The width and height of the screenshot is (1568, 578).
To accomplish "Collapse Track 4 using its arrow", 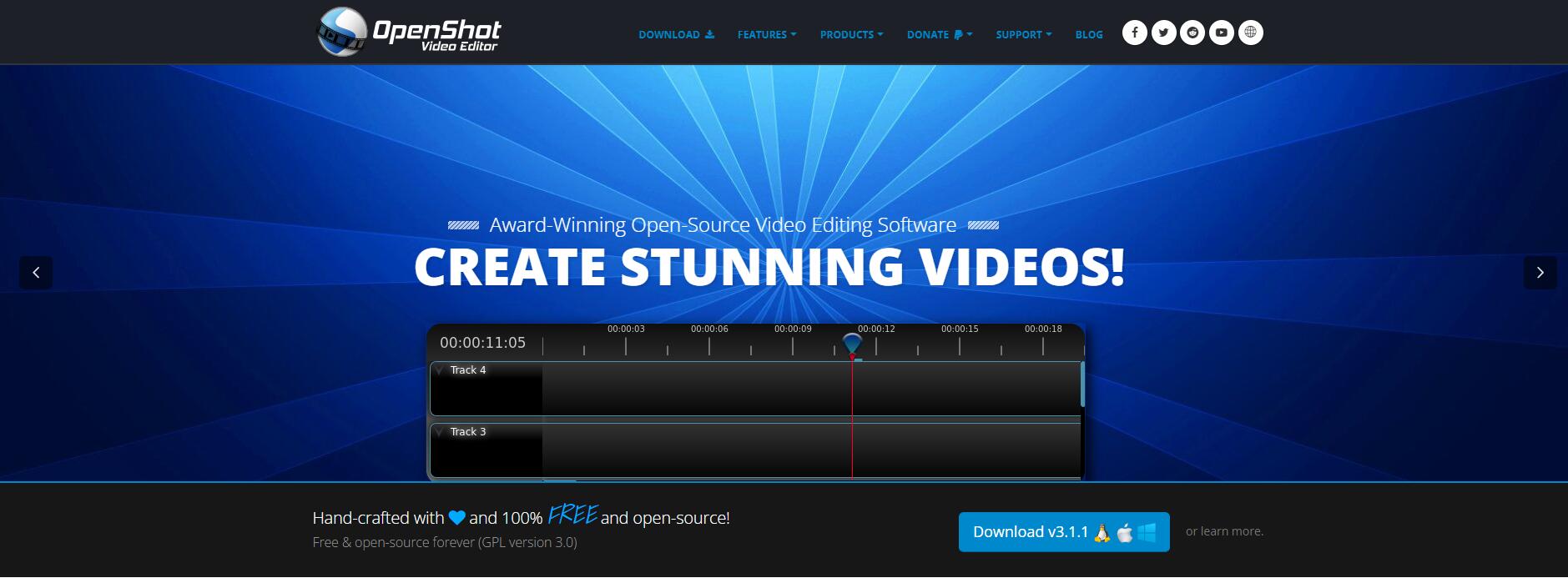I will (440, 370).
